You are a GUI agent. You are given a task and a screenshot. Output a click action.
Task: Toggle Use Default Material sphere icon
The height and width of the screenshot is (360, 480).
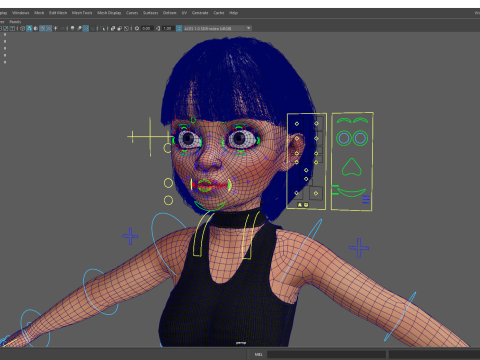point(36,28)
